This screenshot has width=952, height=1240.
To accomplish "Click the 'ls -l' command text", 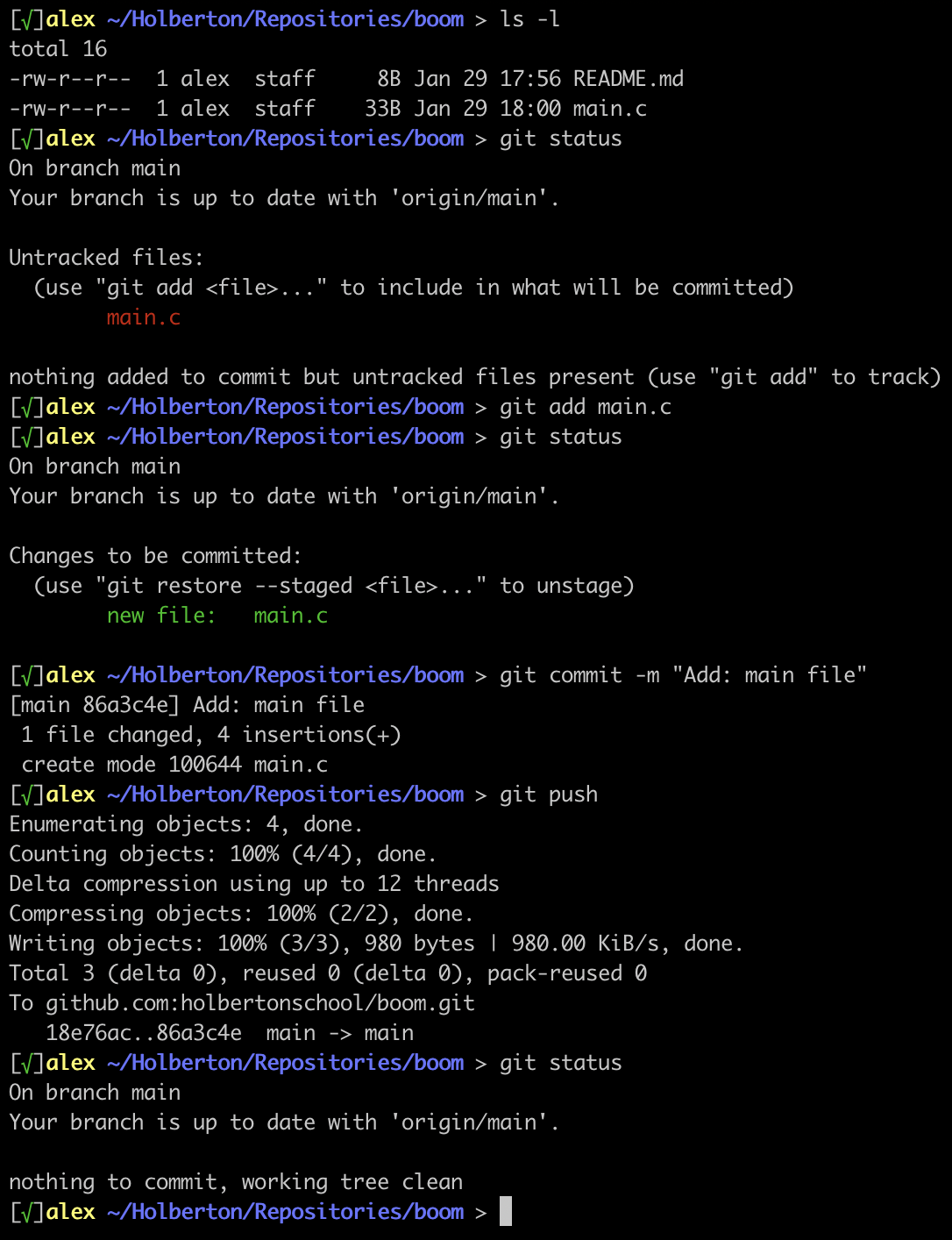I will point(529,19).
